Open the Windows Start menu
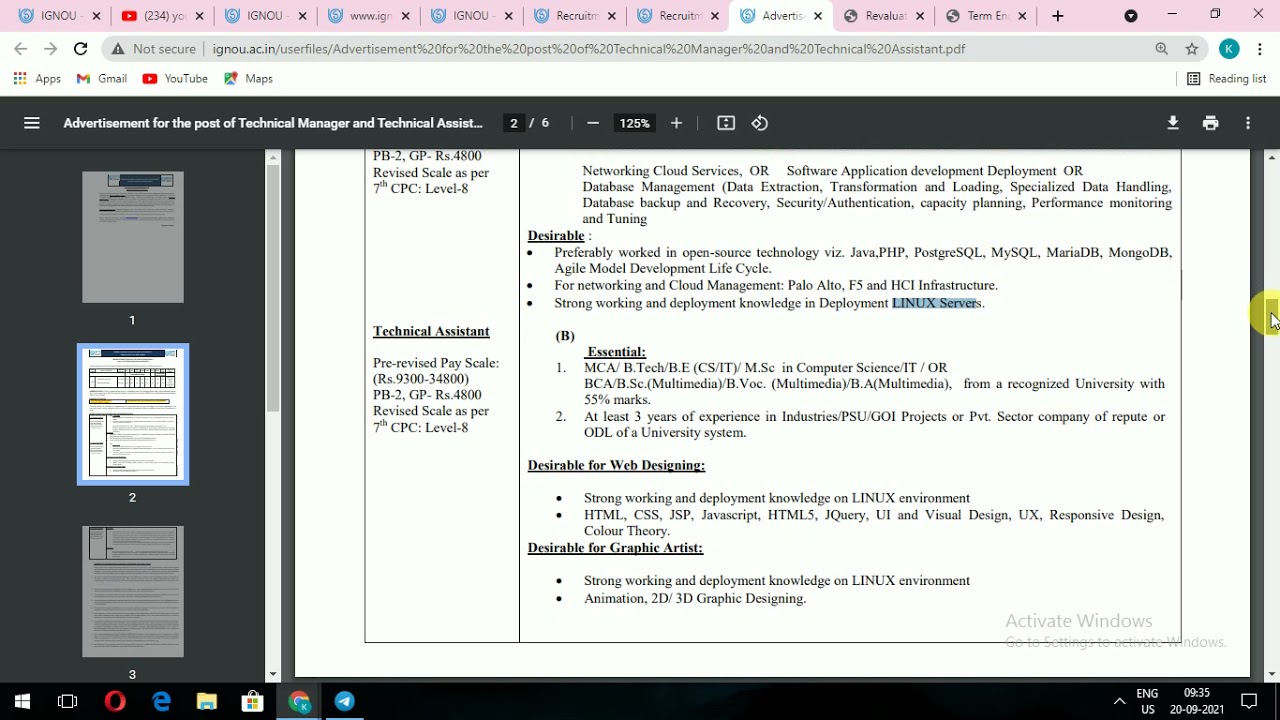Viewport: 1280px width, 720px height. pyautogui.click(x=22, y=701)
